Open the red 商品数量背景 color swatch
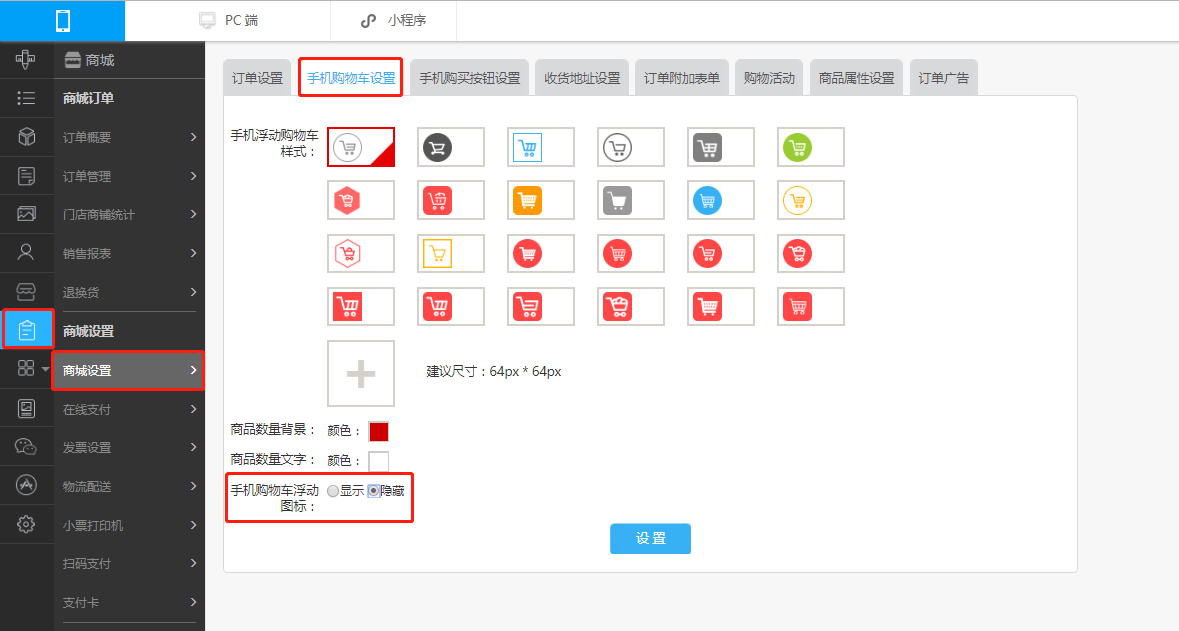The image size is (1179, 631). [x=379, y=431]
